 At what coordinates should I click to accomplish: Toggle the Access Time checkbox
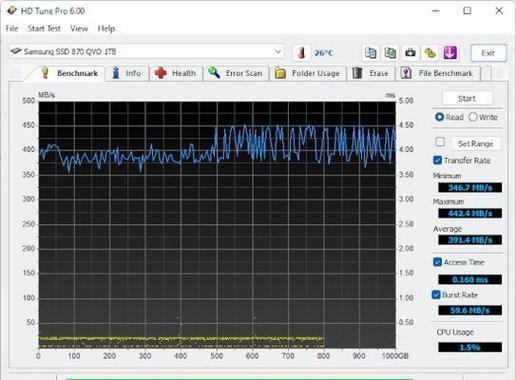pyautogui.click(x=437, y=262)
